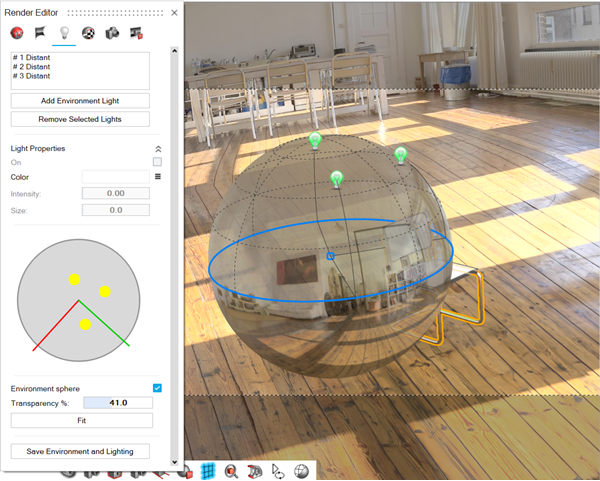Click the blue grid icon in bottom toolbar
600x481 pixels.
point(209,471)
